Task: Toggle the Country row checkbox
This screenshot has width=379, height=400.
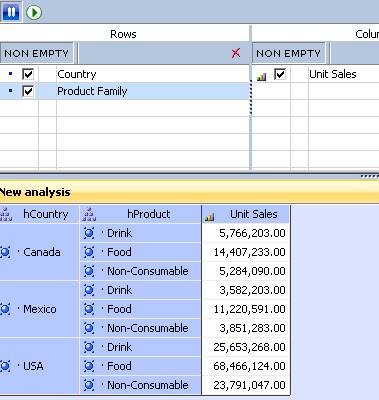Action: pyautogui.click(x=28, y=74)
